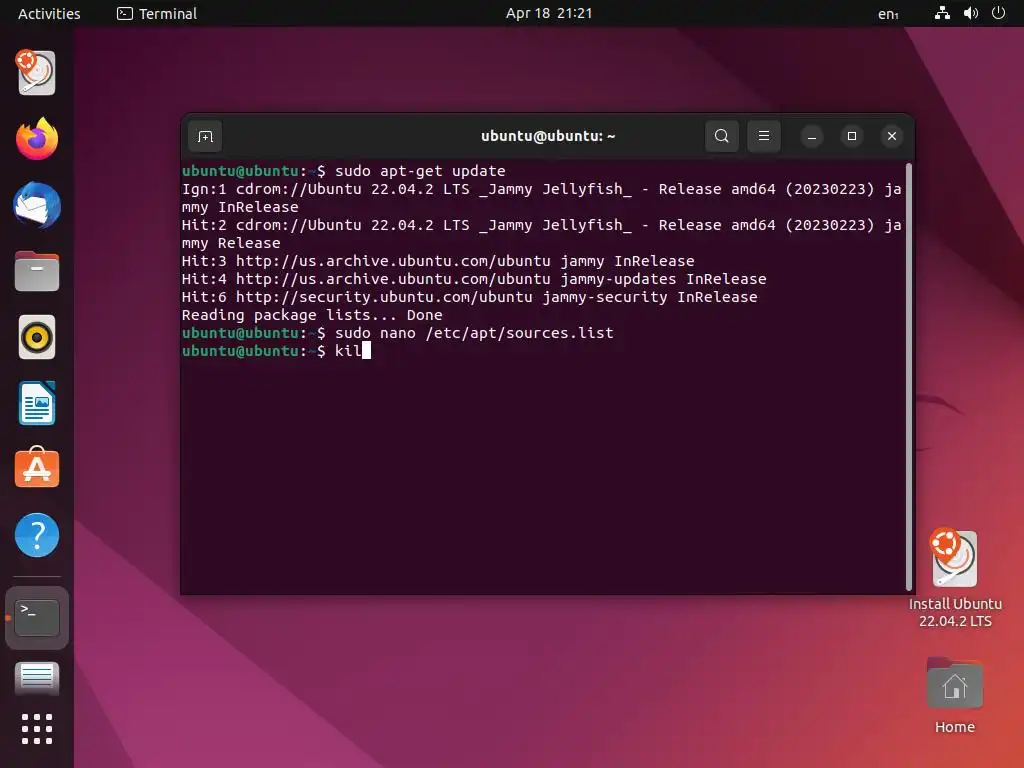Close the terminal window
The height and width of the screenshot is (768, 1024).
tap(891, 136)
